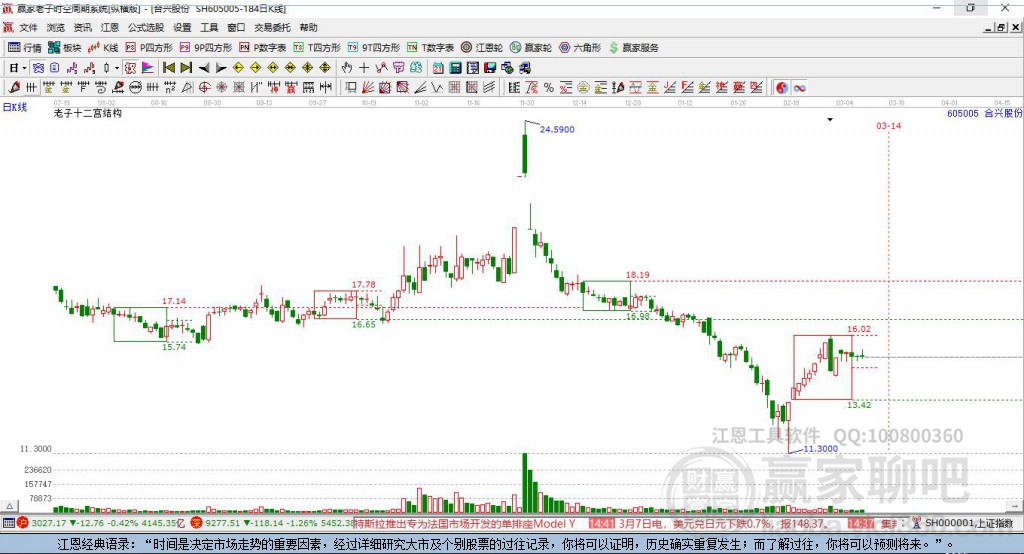Screen dimensions: 1024x554
Task: Select the percent % line tool
Action: click(x=549, y=88)
